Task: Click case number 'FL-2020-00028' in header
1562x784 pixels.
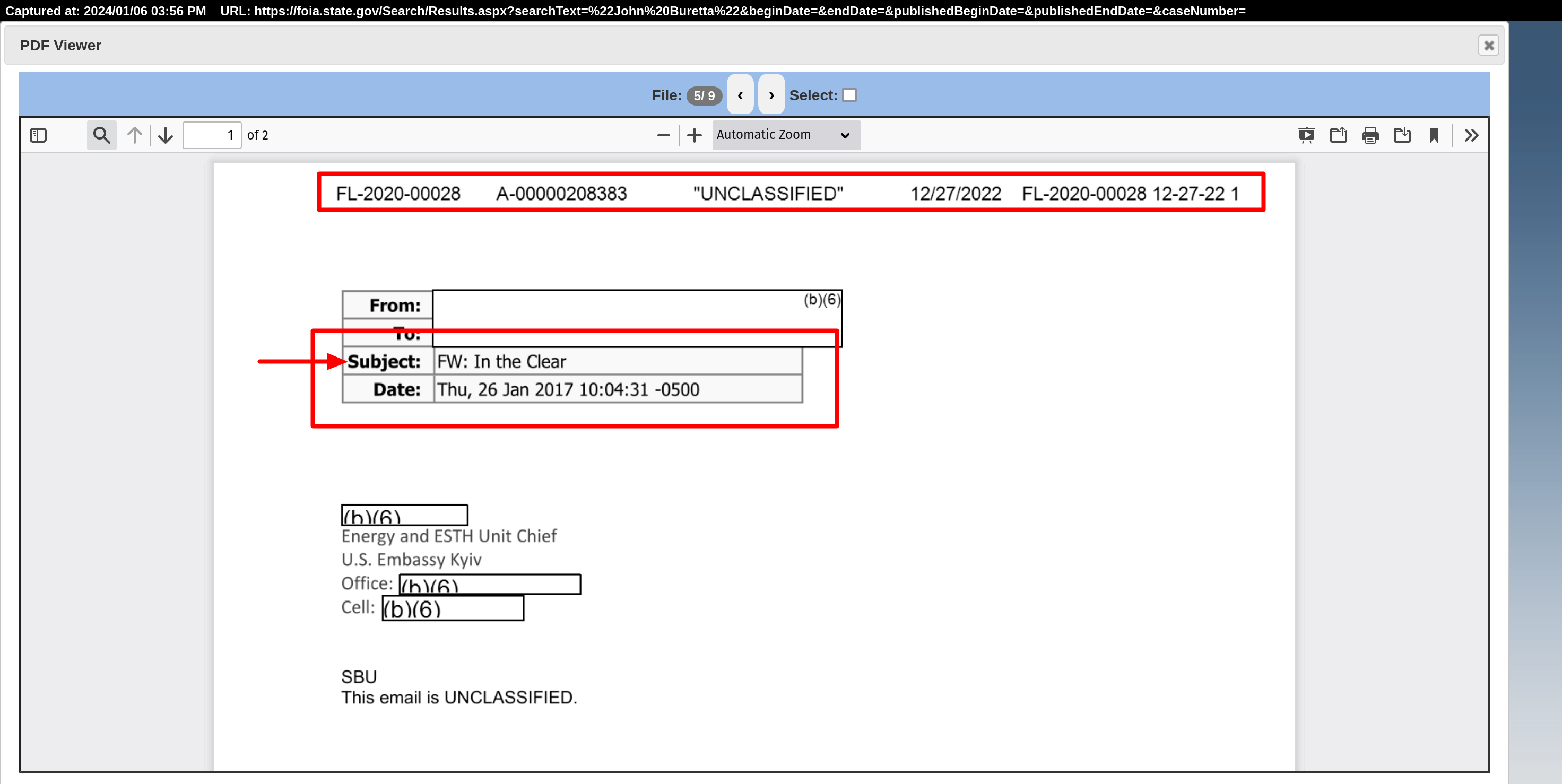Action: pyautogui.click(x=398, y=194)
